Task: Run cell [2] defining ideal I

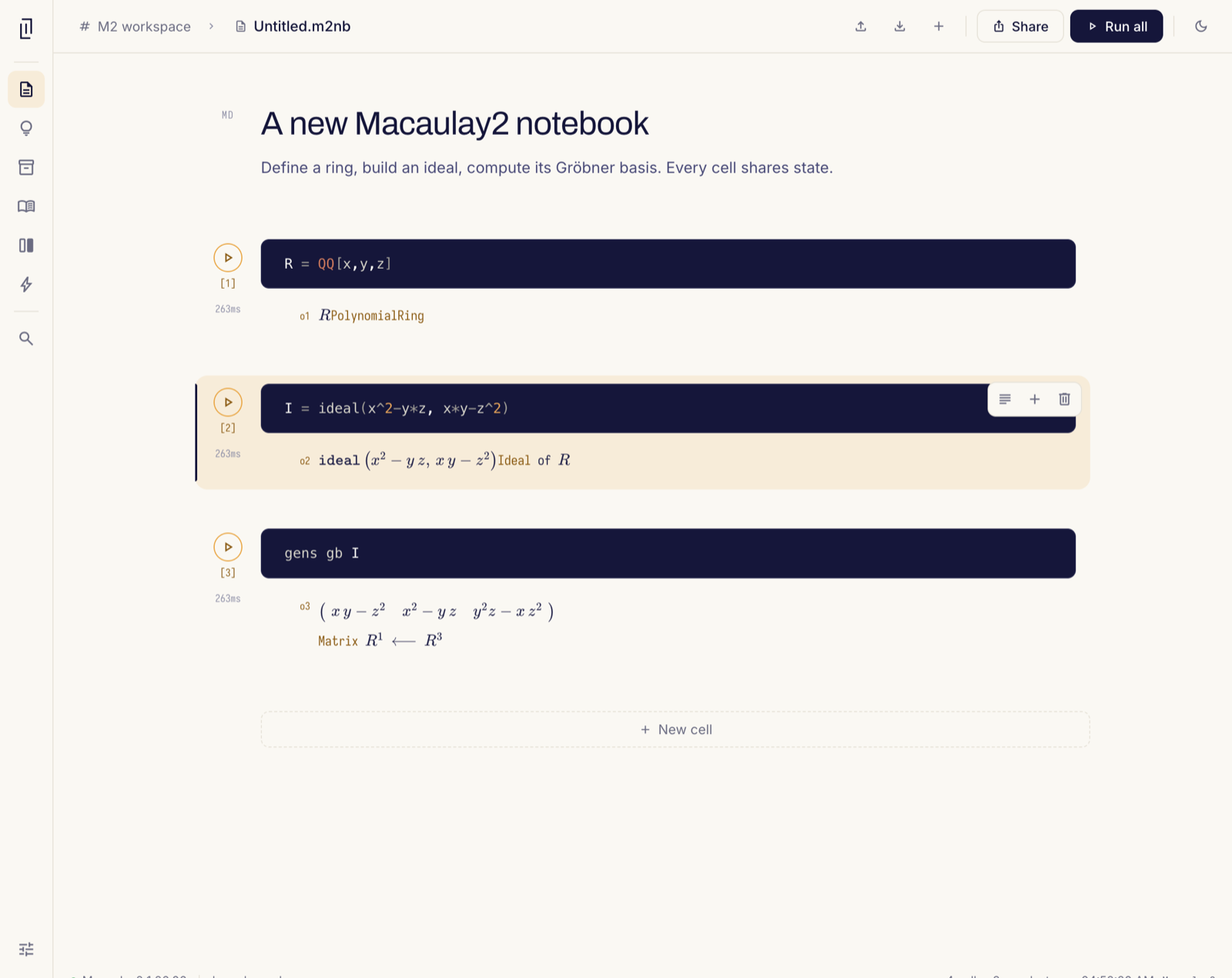Action: [x=228, y=402]
